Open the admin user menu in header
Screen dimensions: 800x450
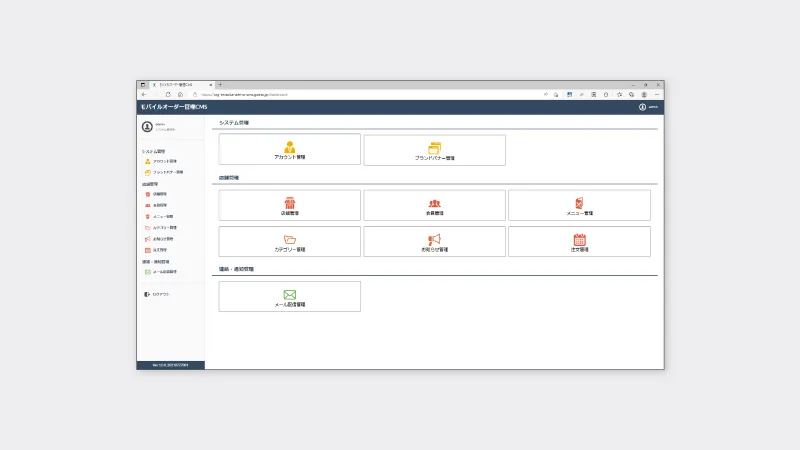(648, 107)
